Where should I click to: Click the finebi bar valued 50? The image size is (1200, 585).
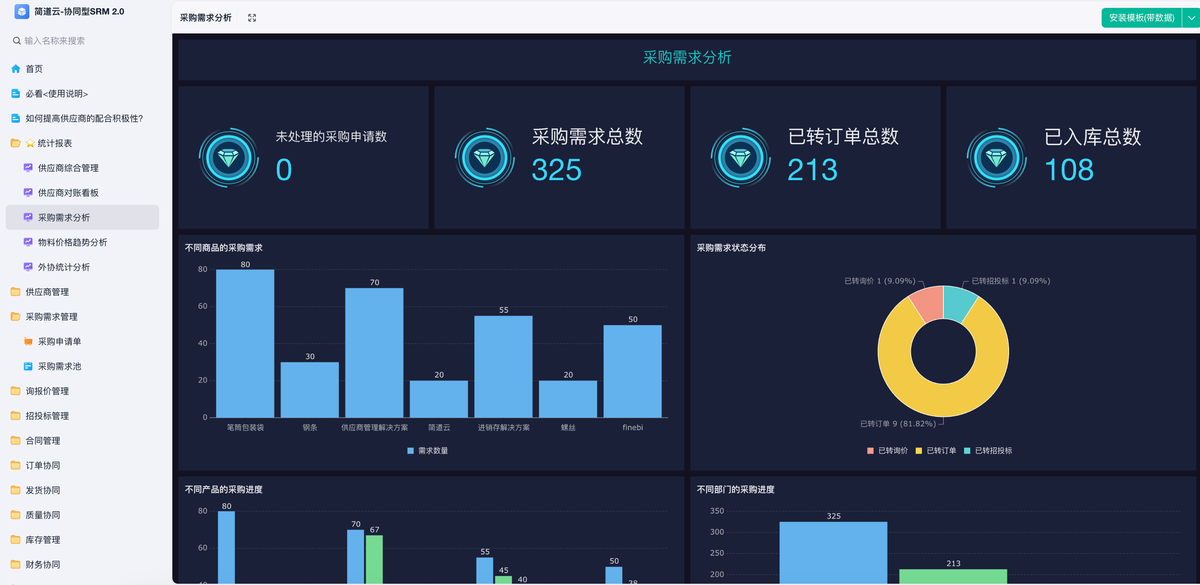point(632,371)
